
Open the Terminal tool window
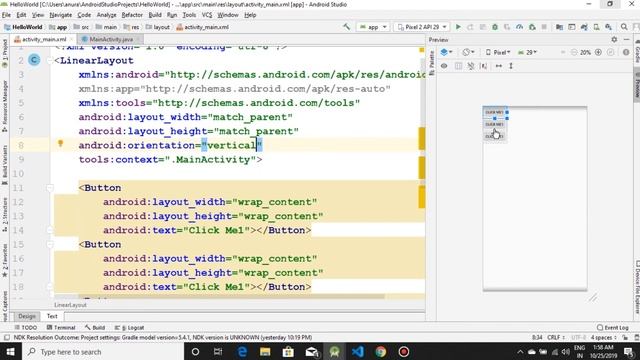61,327
